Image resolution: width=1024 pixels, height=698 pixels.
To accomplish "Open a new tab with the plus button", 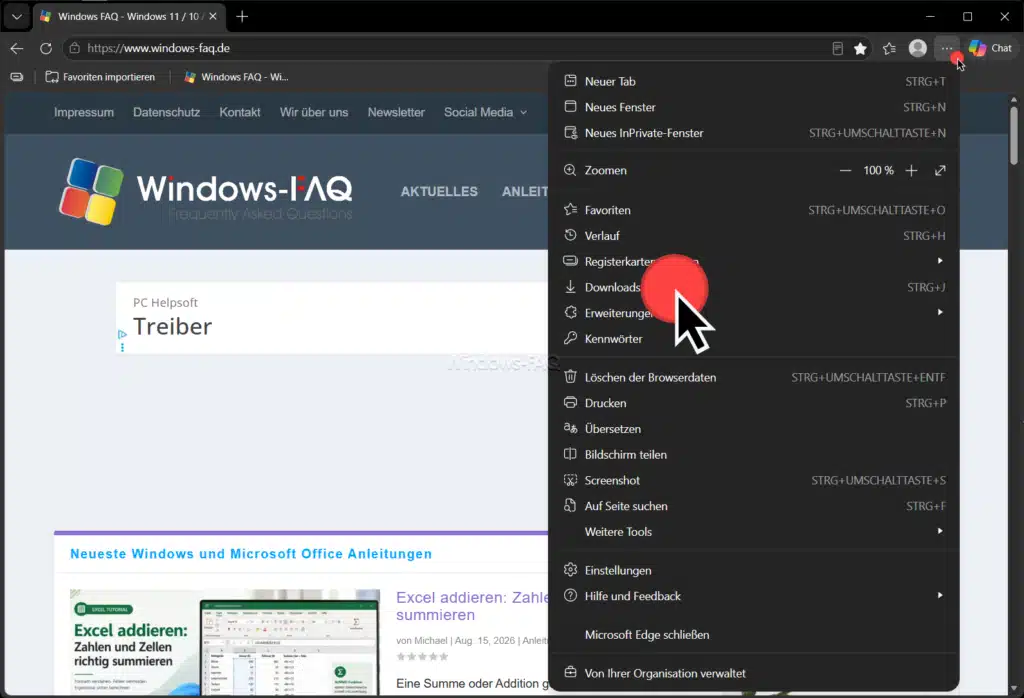I will [x=242, y=16].
